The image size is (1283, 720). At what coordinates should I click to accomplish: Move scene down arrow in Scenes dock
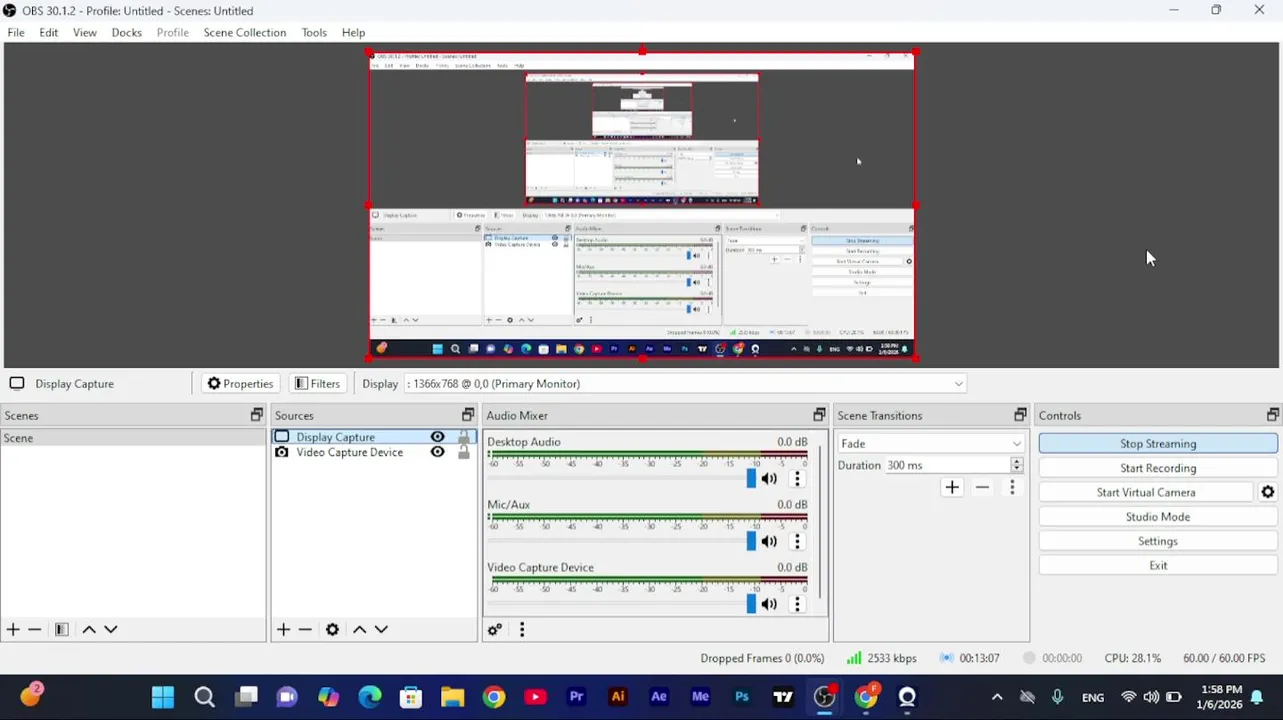pyautogui.click(x=111, y=629)
